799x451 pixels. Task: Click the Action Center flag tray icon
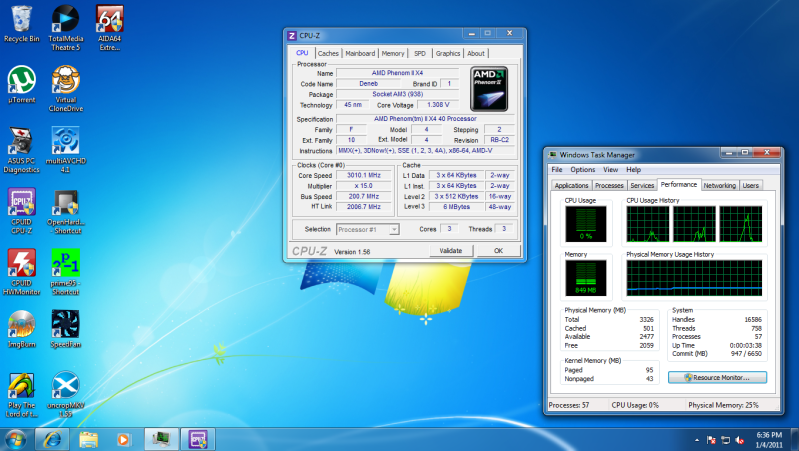pos(711,440)
